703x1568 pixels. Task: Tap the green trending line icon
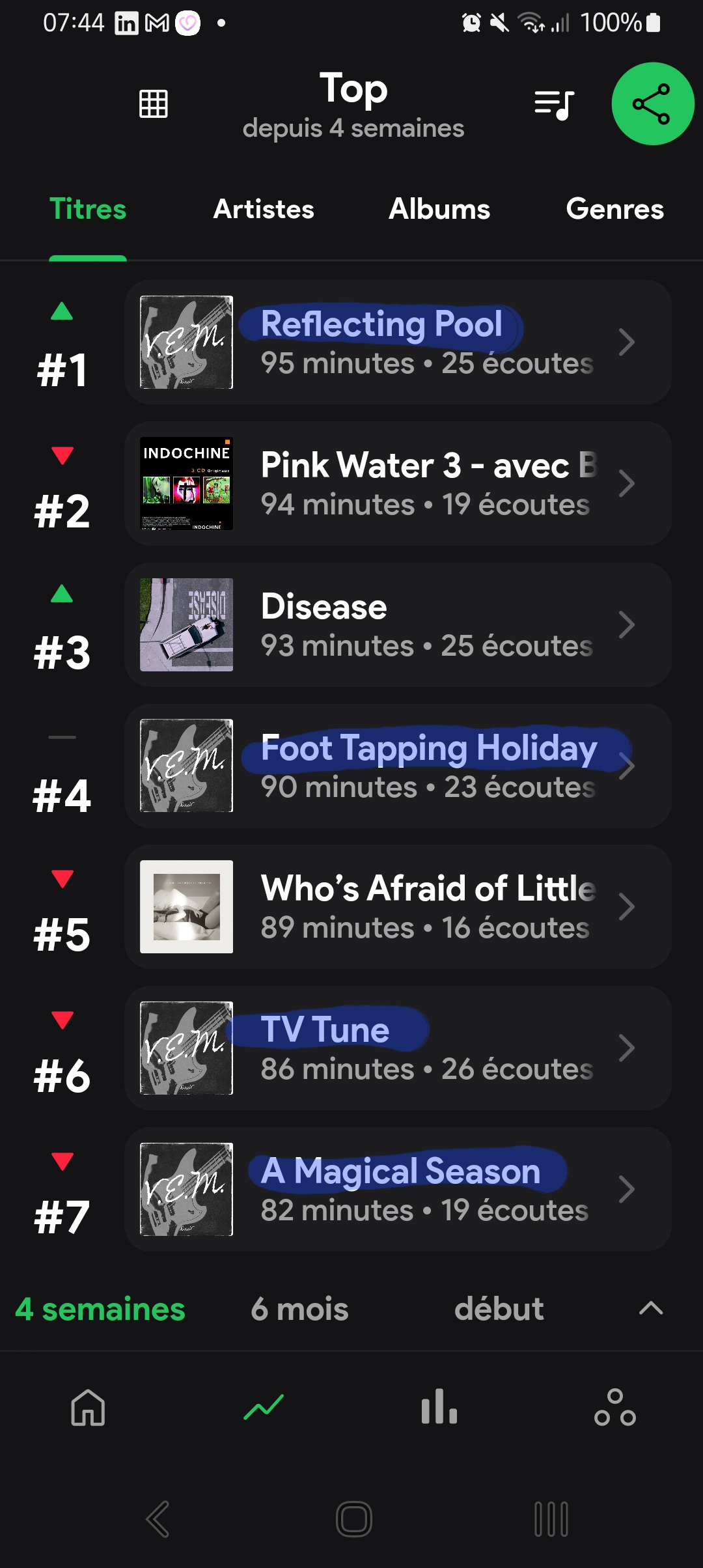(264, 1408)
